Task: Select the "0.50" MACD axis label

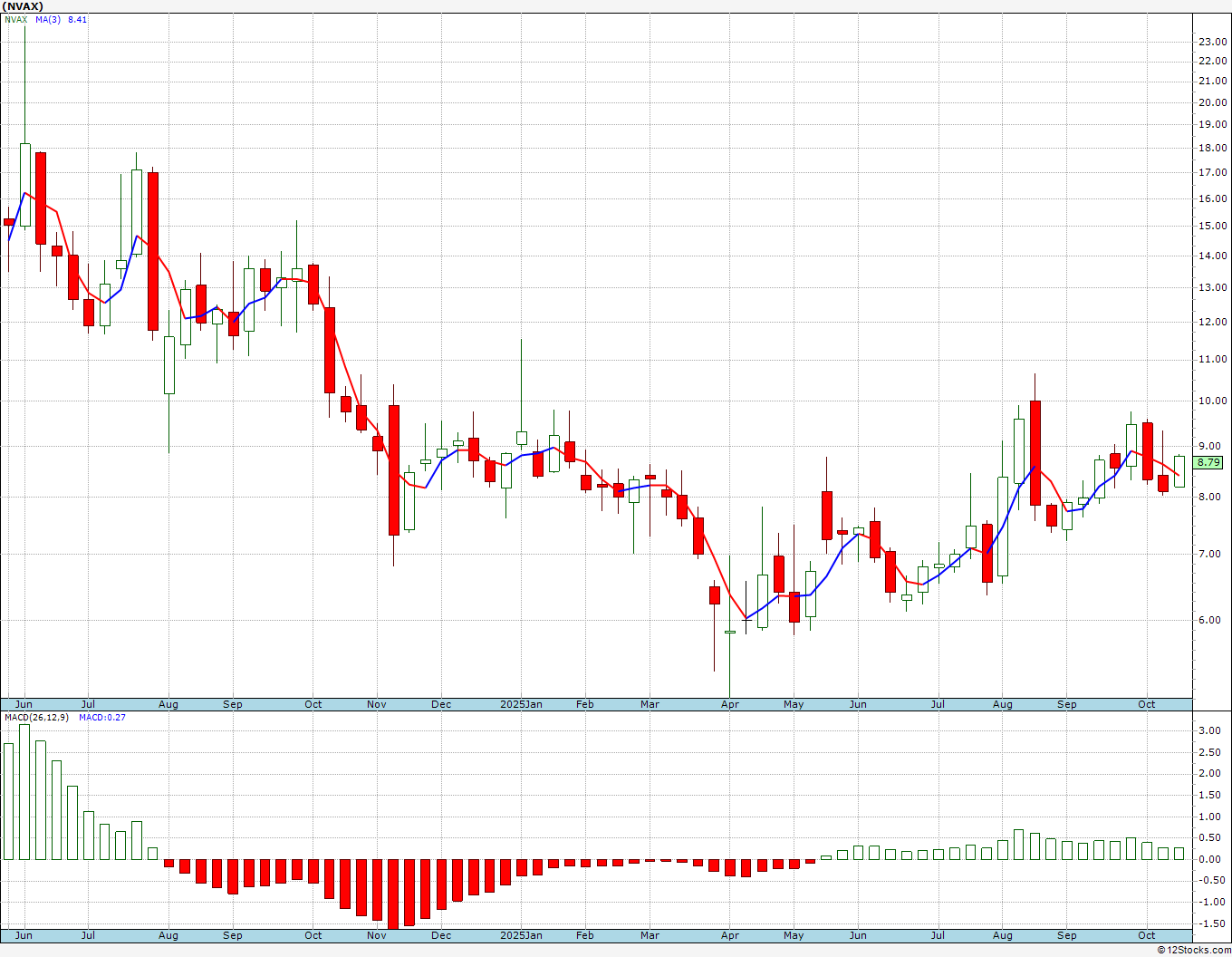Action: click(x=1209, y=837)
